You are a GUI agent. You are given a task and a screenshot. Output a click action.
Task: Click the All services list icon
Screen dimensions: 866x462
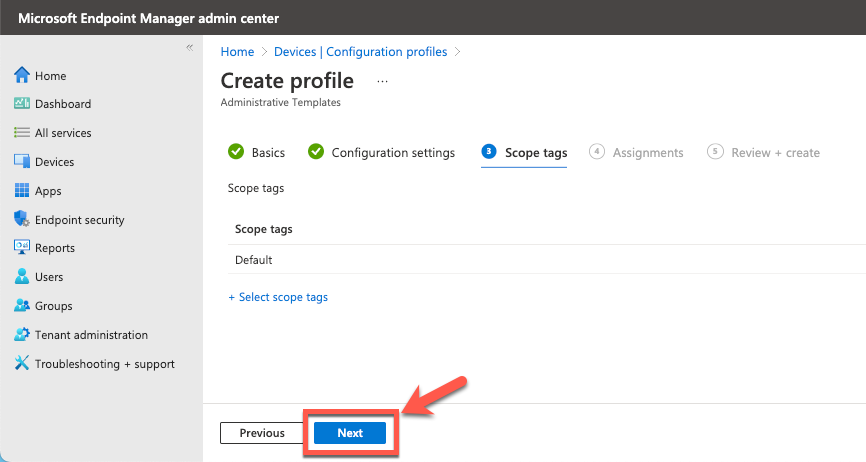pyautogui.click(x=22, y=132)
